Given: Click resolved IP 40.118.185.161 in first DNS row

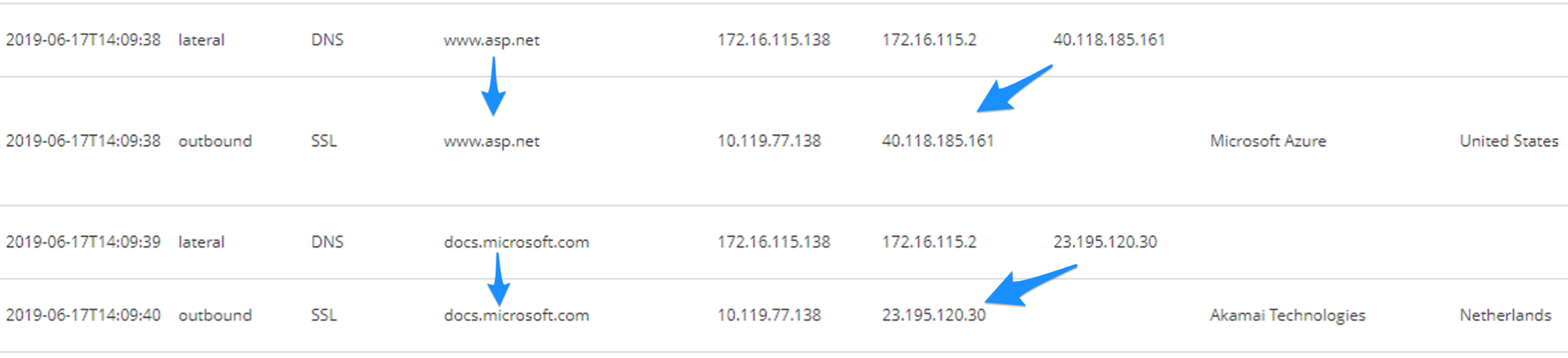Looking at the screenshot, I should point(1108,40).
